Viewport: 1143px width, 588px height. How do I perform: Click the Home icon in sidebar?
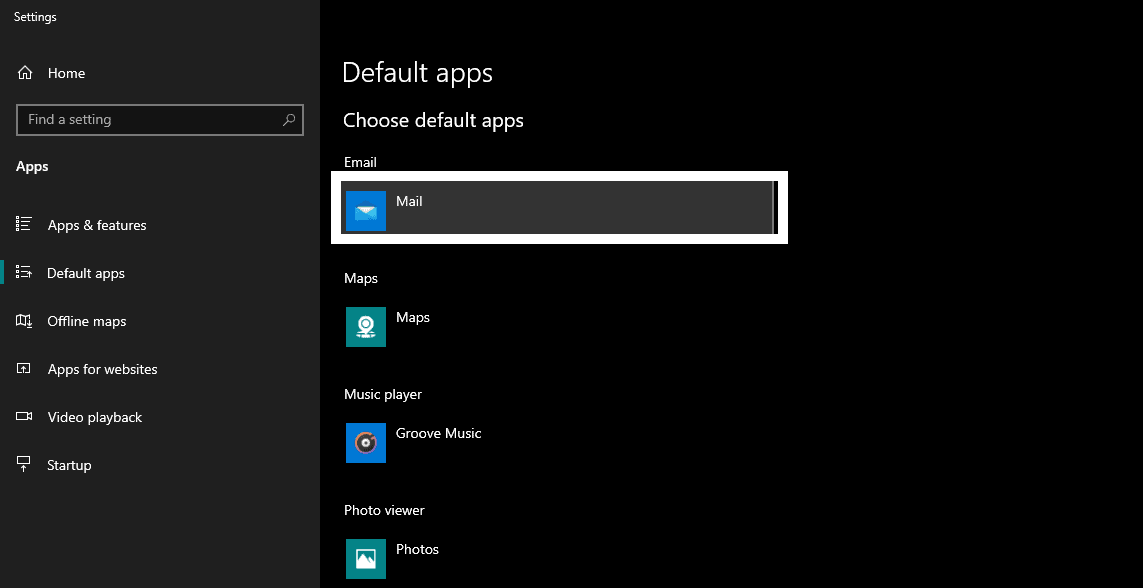[25, 73]
